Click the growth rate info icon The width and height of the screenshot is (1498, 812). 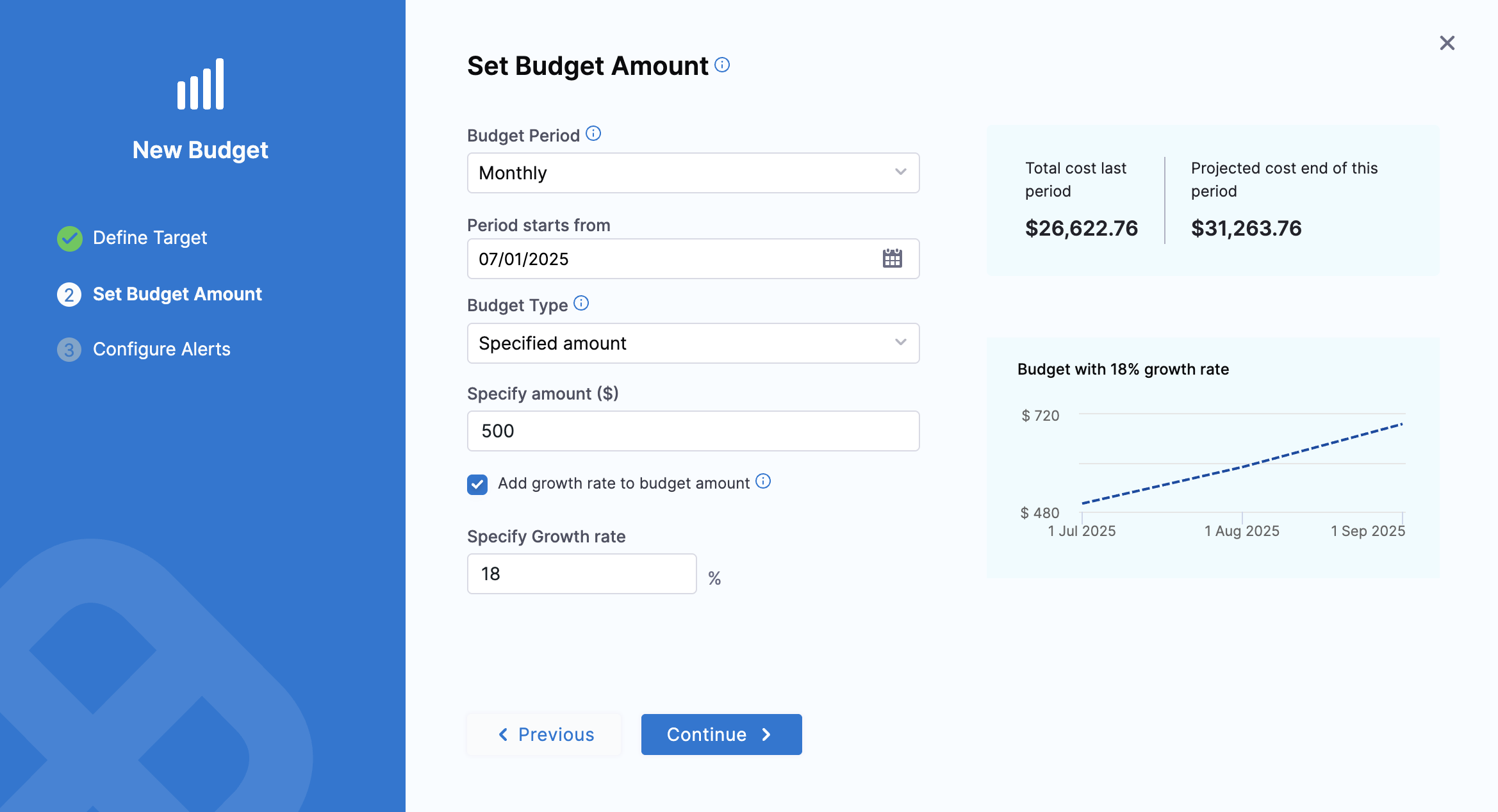tap(763, 481)
